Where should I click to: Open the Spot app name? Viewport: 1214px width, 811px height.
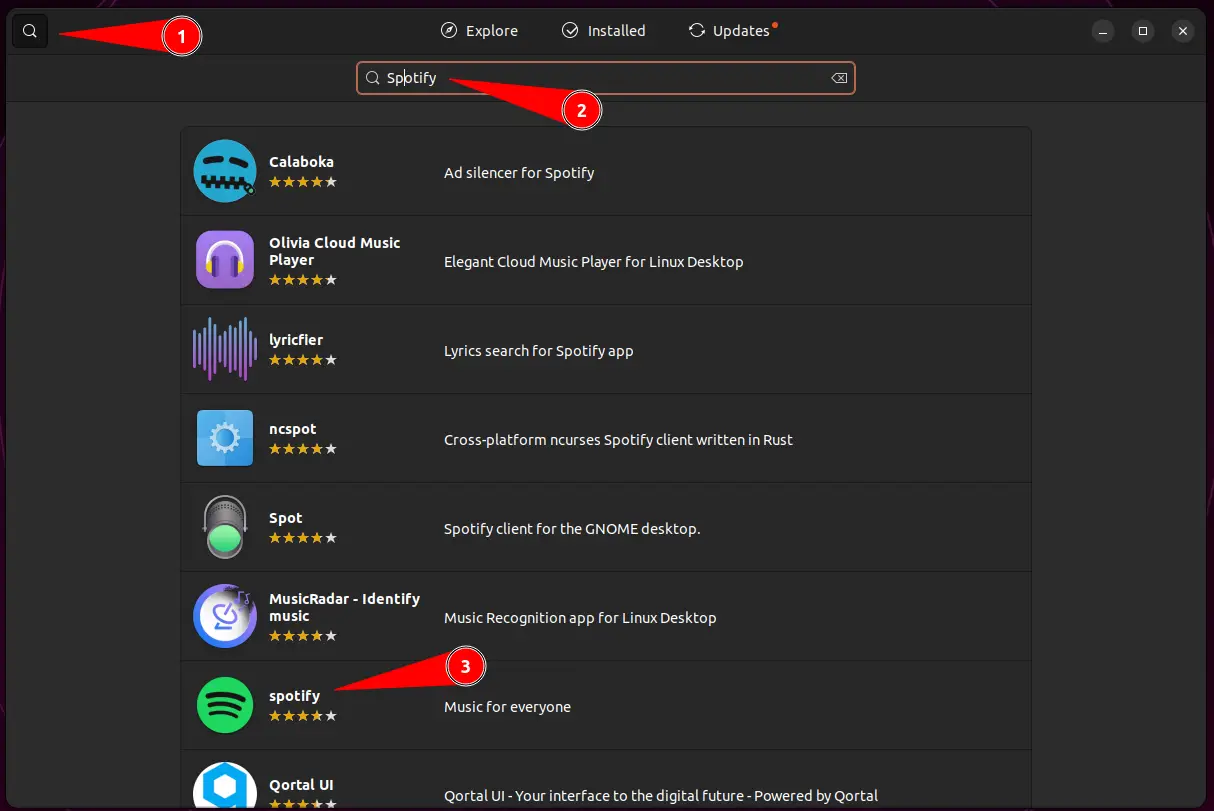(x=286, y=518)
